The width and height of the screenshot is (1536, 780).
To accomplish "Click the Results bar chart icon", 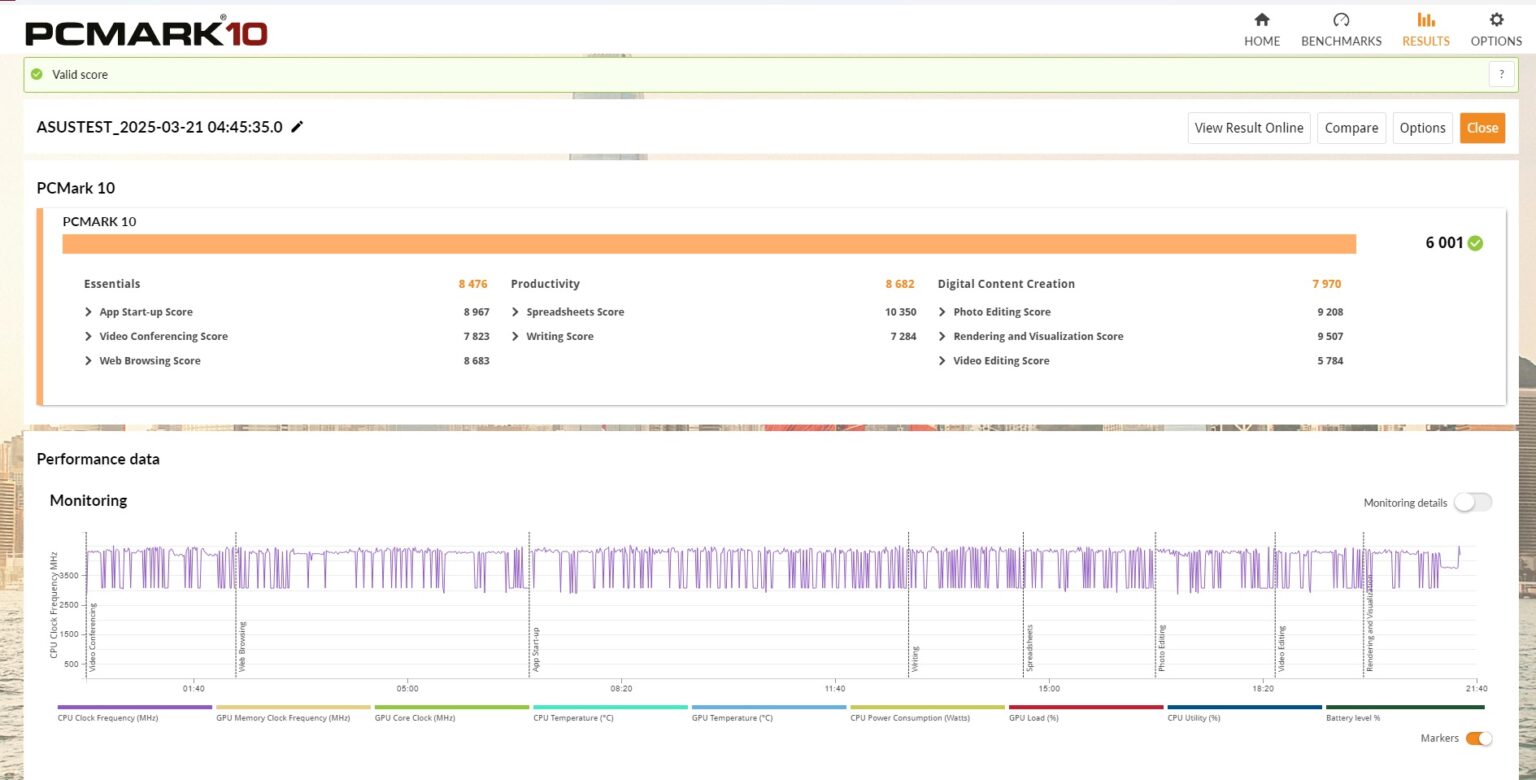I will [x=1425, y=20].
